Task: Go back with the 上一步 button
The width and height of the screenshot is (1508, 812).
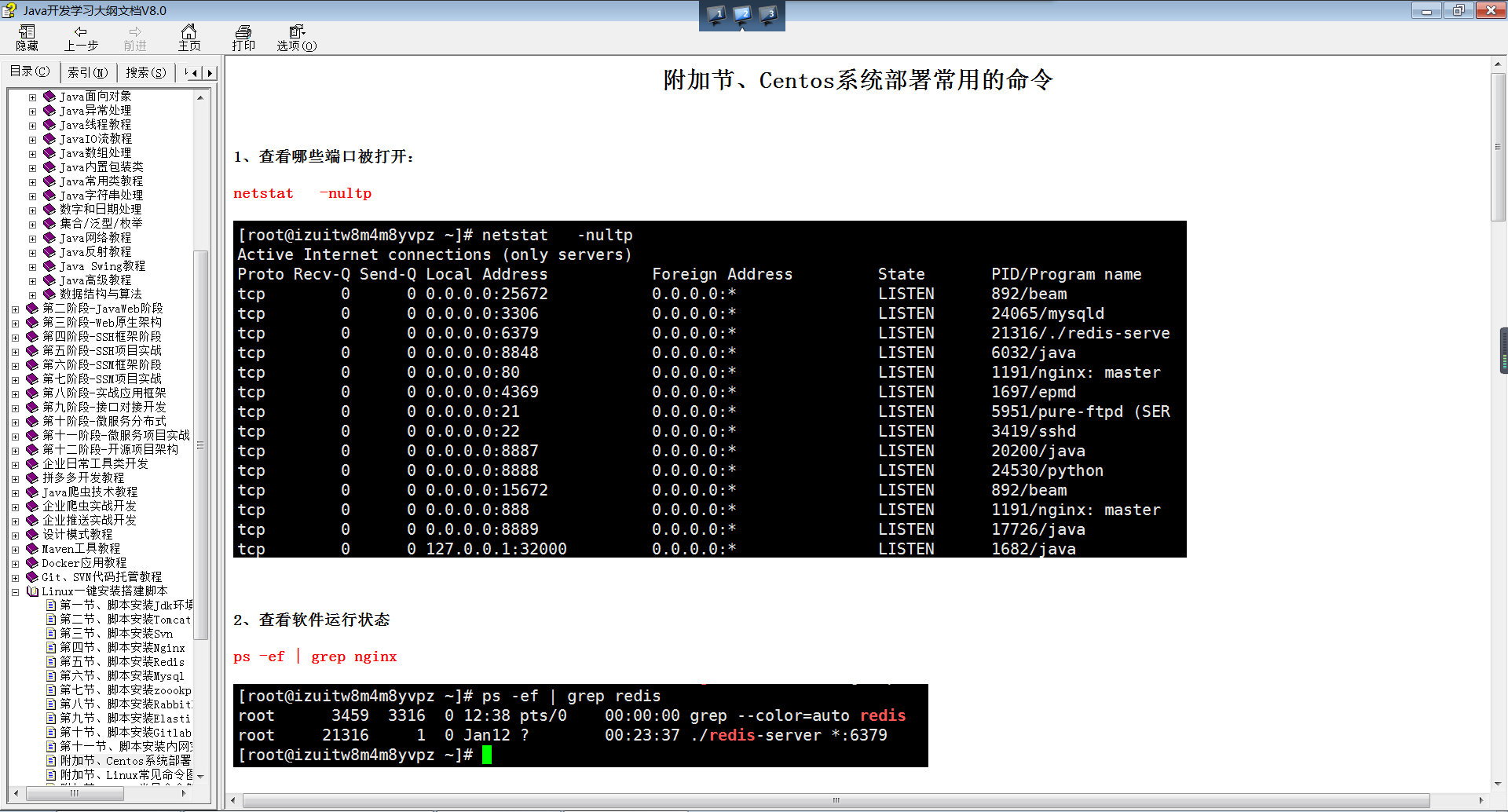Action: tap(81, 38)
